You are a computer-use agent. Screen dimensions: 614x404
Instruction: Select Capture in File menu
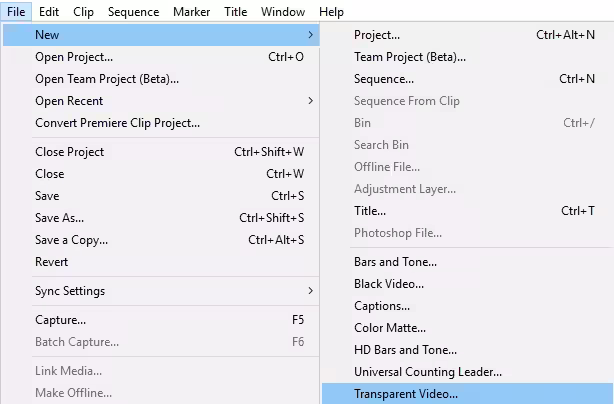[61, 320]
